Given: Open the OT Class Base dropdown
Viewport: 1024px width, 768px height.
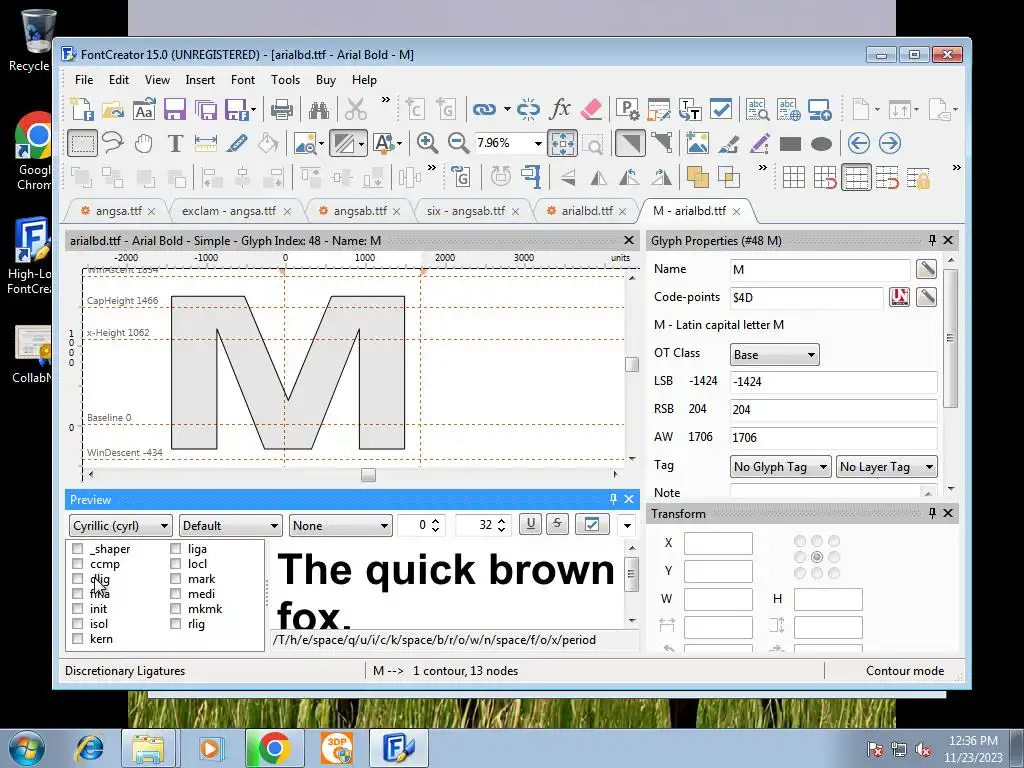Looking at the screenshot, I should pyautogui.click(x=775, y=355).
